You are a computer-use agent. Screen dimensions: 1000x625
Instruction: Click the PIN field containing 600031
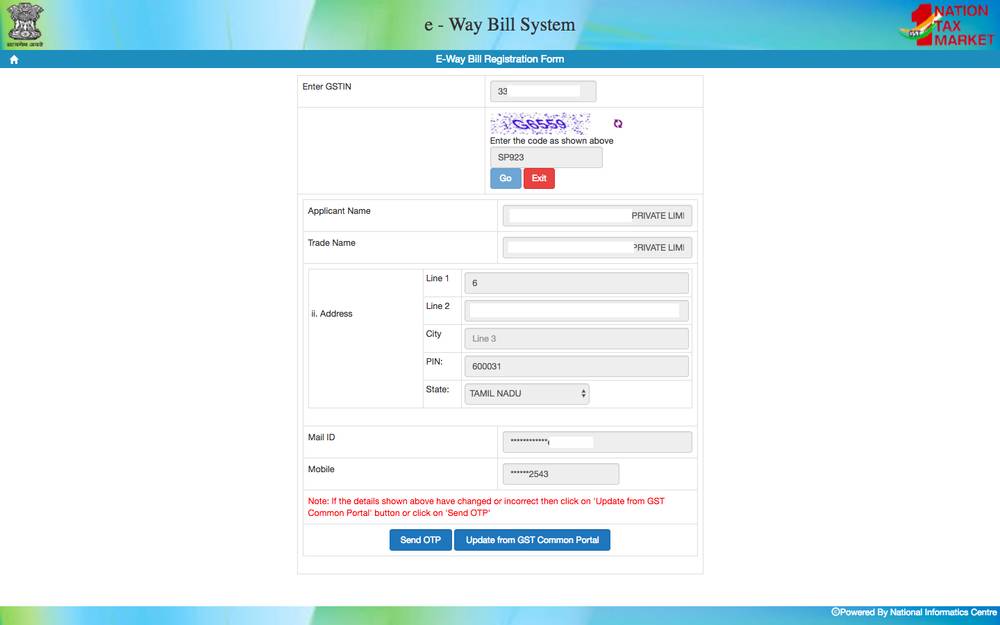click(576, 366)
